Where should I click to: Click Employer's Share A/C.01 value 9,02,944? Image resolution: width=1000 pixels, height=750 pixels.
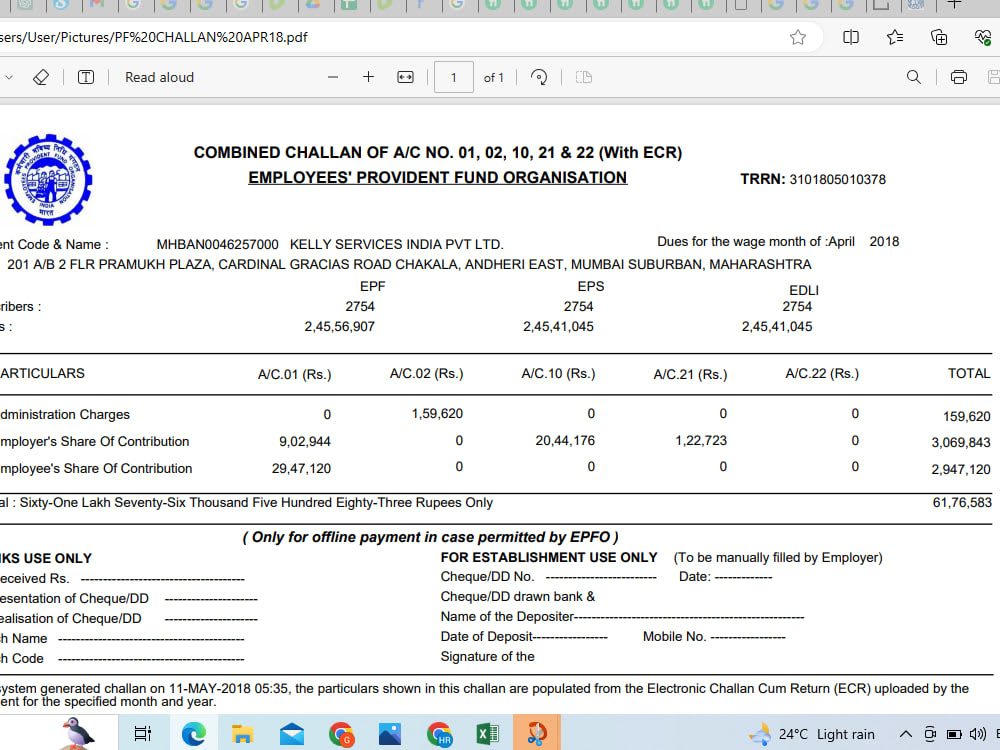point(305,441)
